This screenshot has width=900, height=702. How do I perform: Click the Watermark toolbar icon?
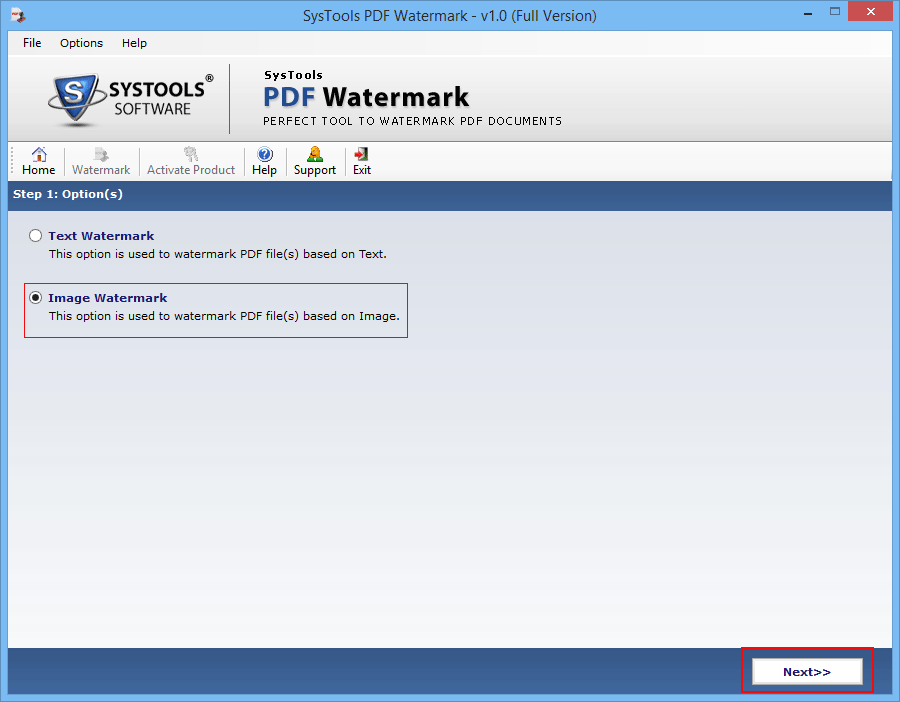(101, 154)
